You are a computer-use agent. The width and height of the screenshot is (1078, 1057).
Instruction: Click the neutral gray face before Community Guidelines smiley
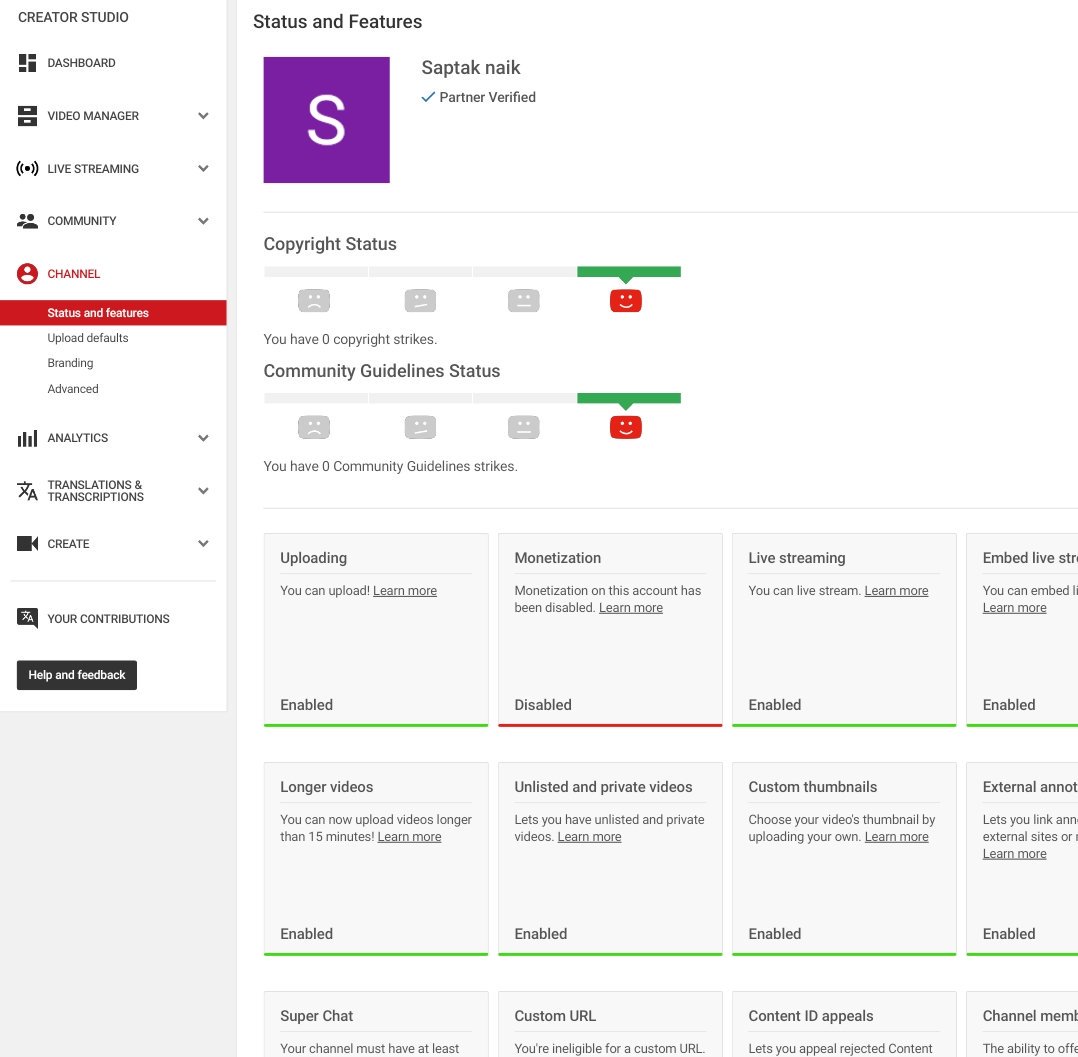(x=523, y=427)
